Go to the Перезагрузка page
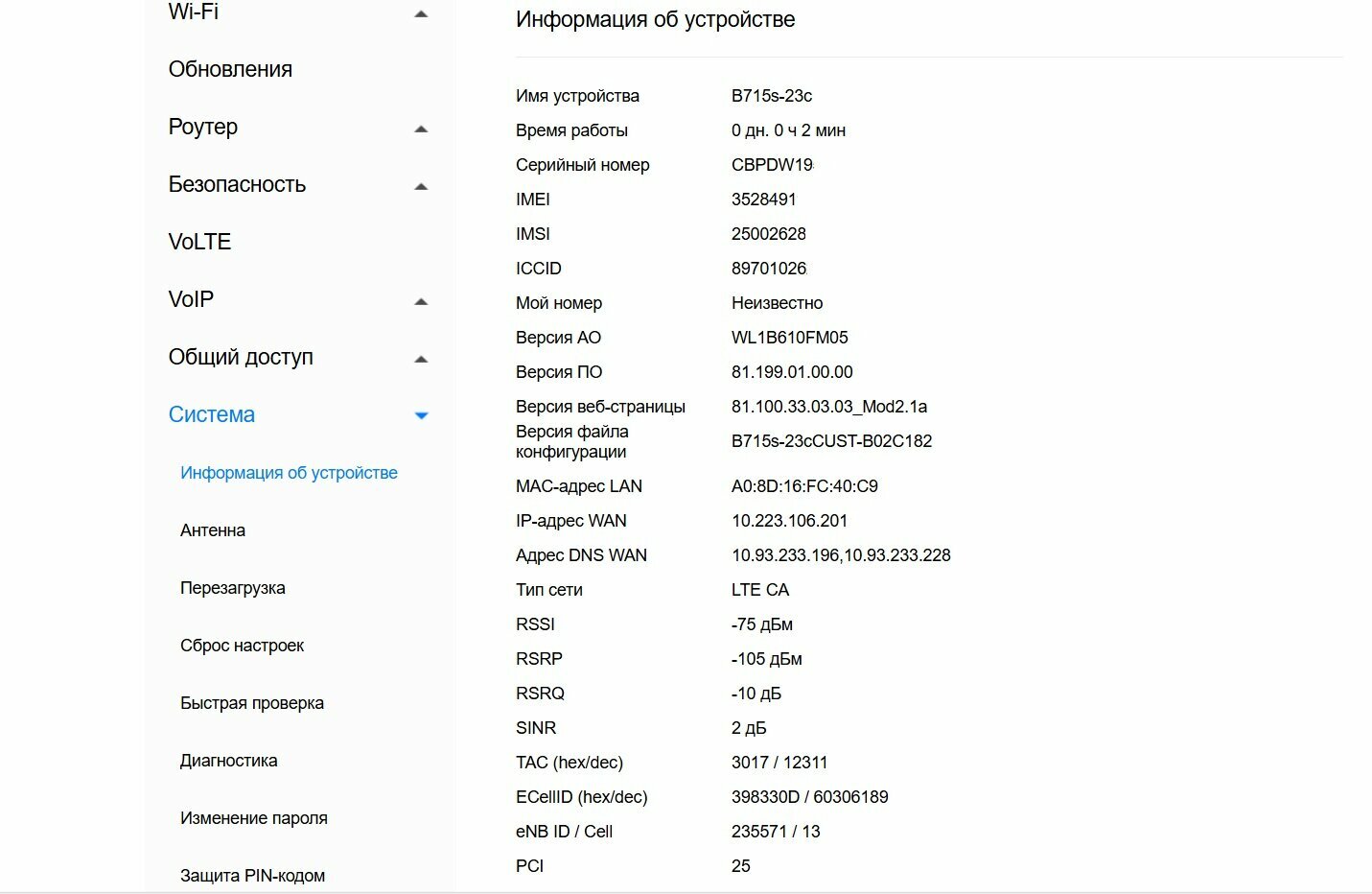Viewport: 1372px width, 894px height. 233,588
